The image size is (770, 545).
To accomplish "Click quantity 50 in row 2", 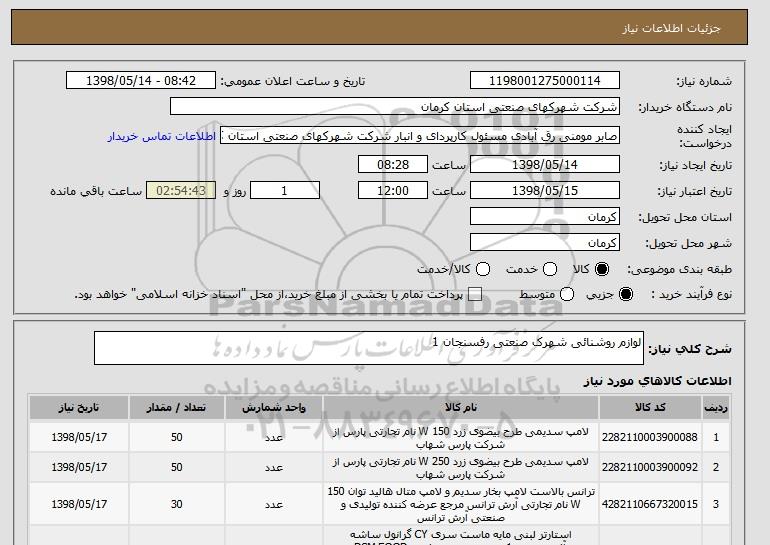I will pos(177,467).
